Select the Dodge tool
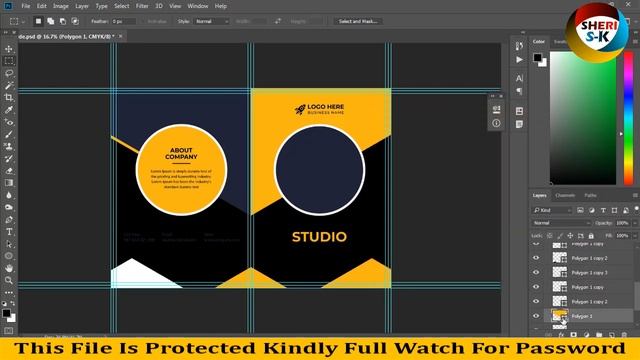This screenshot has width=640, height=360. click(x=9, y=207)
